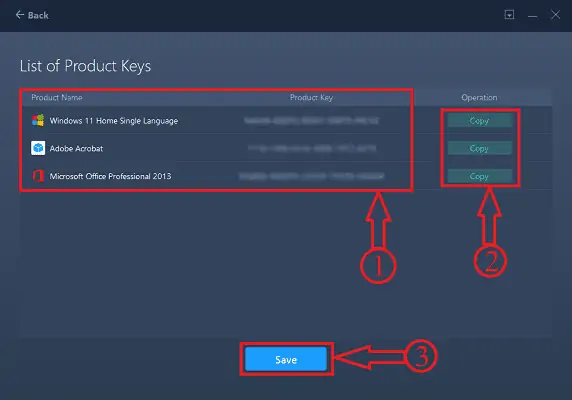Close the product key window

(x=555, y=15)
